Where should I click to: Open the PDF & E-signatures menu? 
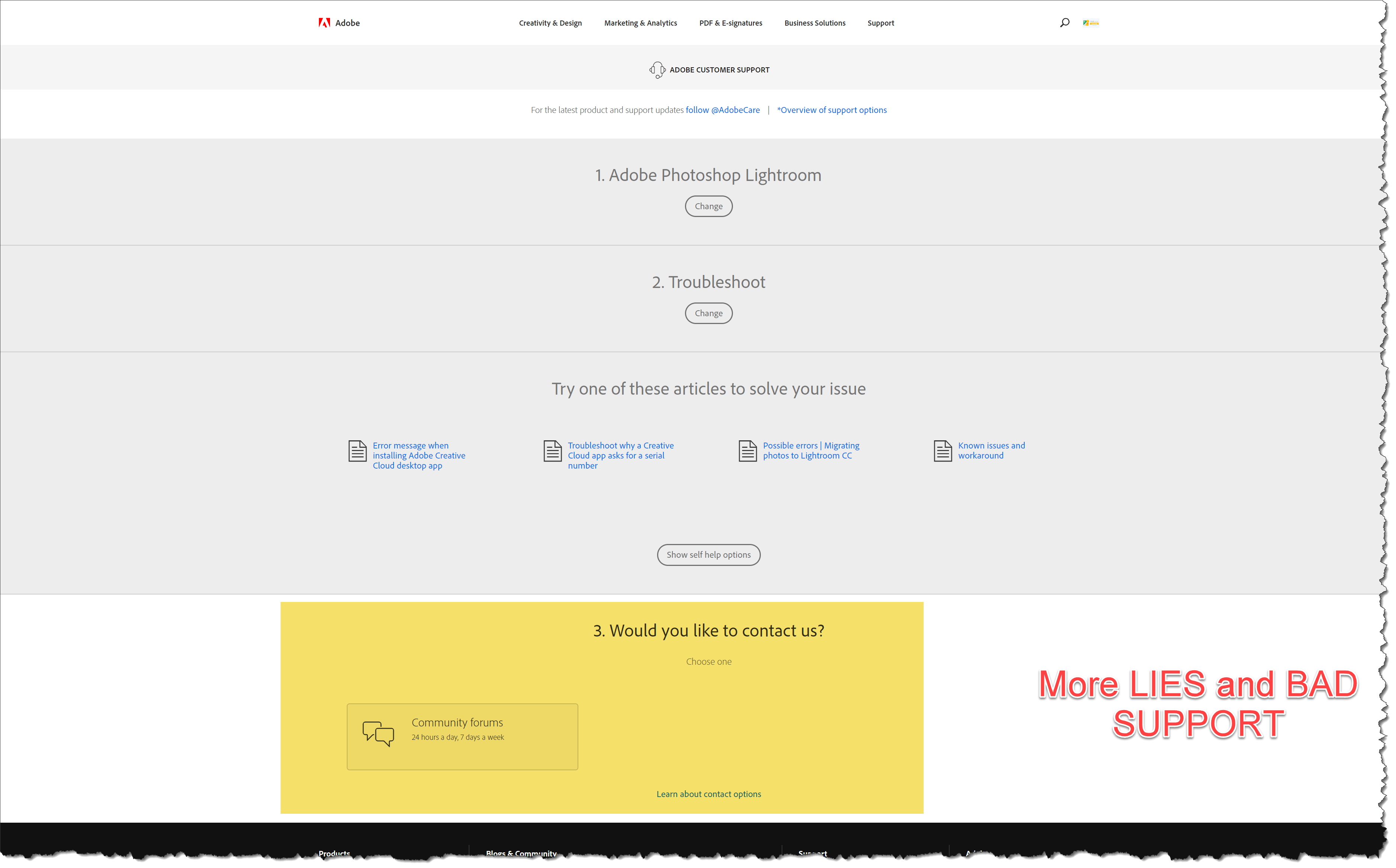pyautogui.click(x=730, y=23)
